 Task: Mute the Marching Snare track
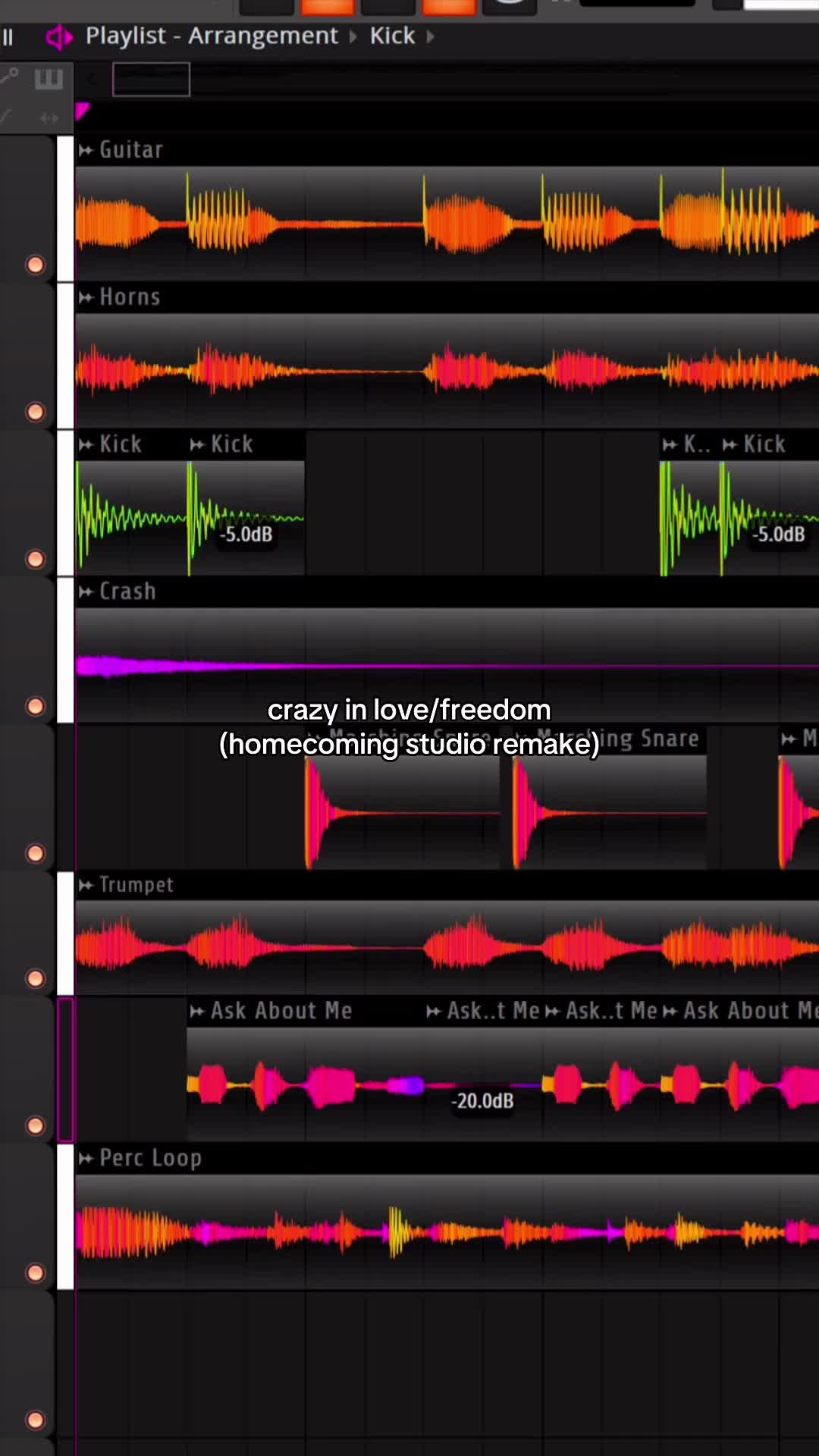pos(35,853)
